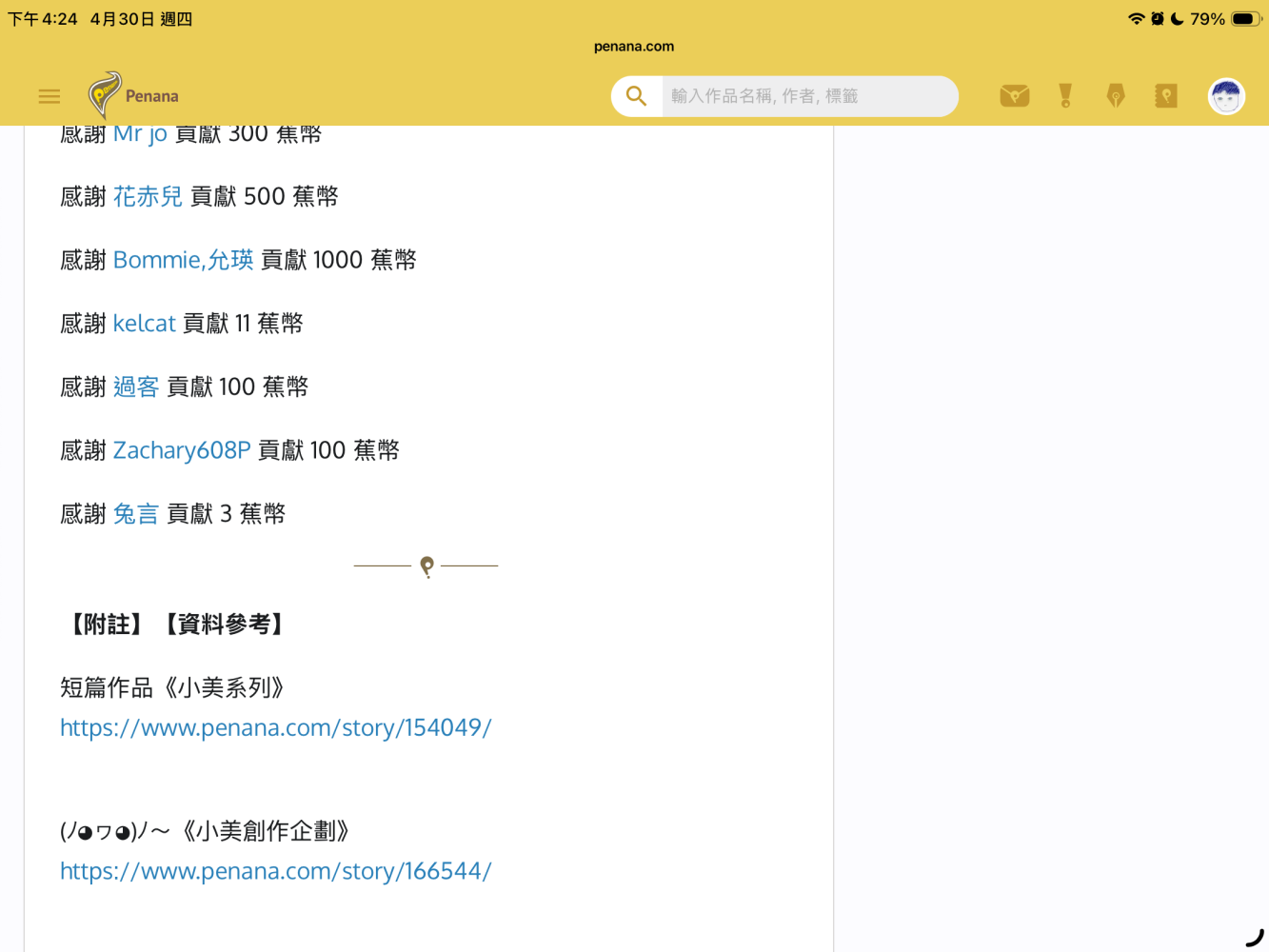Open the notebook bookshelf icon
This screenshot has height=952, width=1269.
coord(1166,95)
